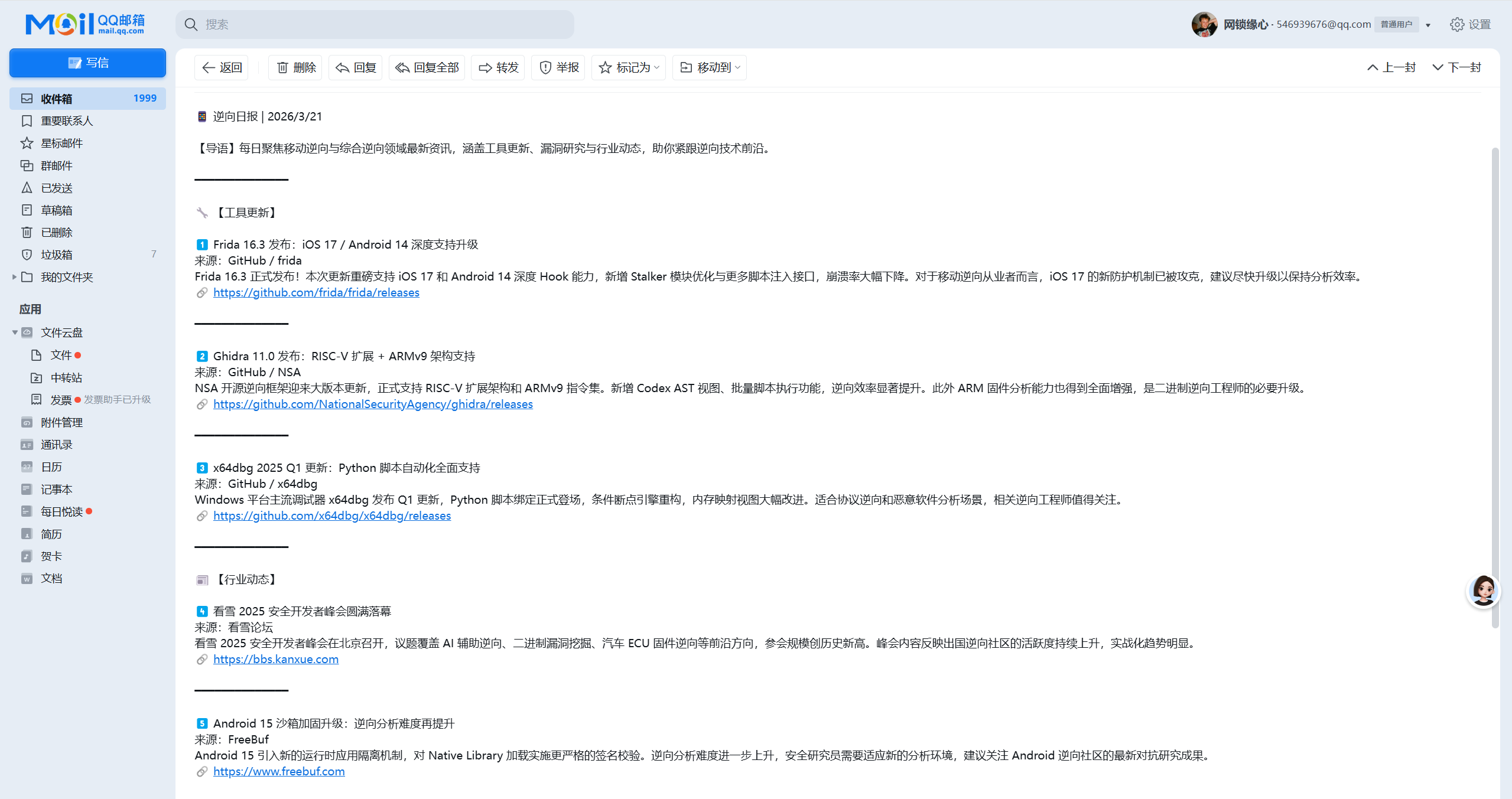This screenshot has height=799, width=1512.
Task: Open the 日历 calendar app icon
Action: coord(27,467)
